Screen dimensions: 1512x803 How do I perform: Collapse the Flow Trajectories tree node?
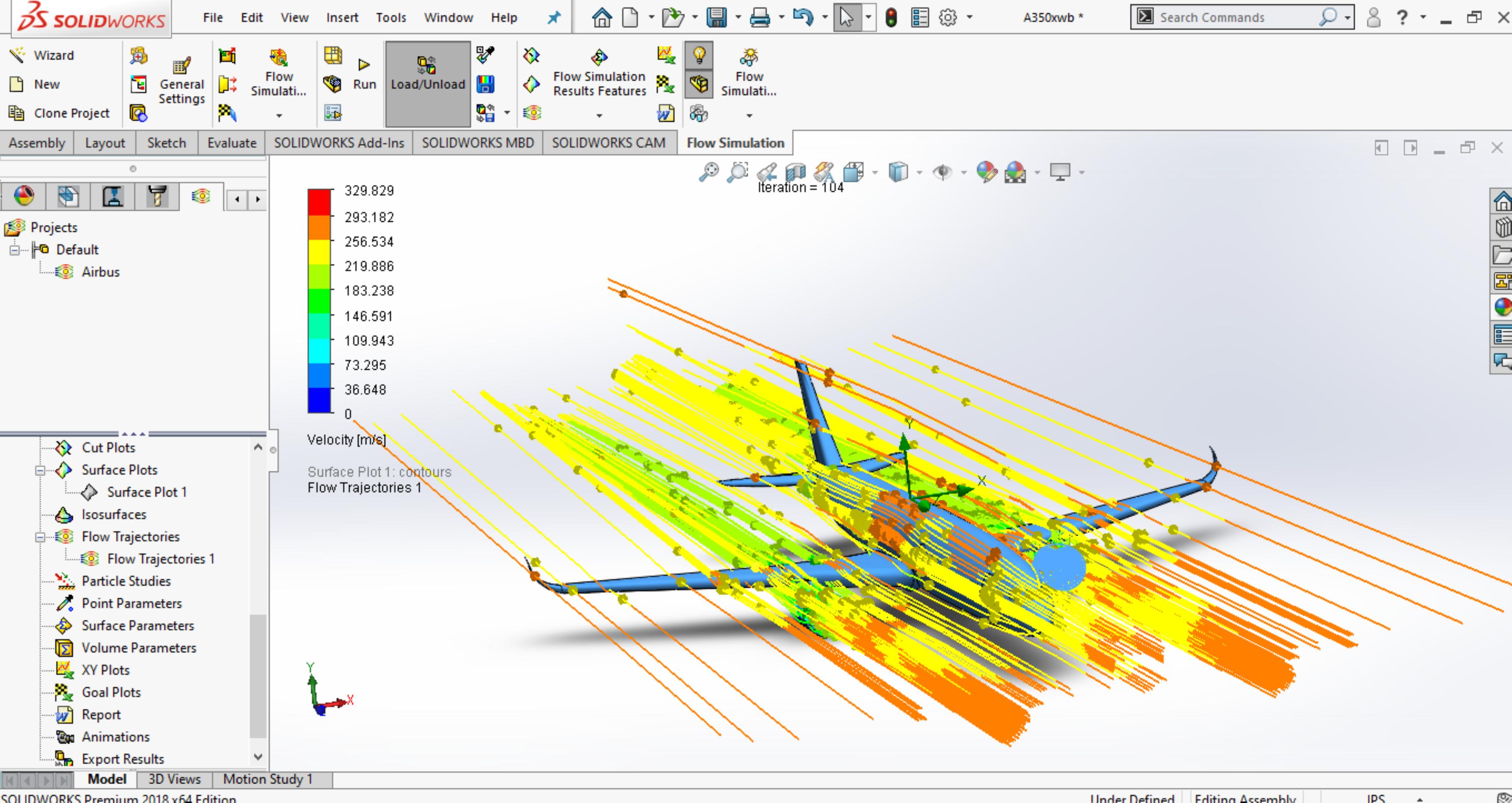point(40,537)
